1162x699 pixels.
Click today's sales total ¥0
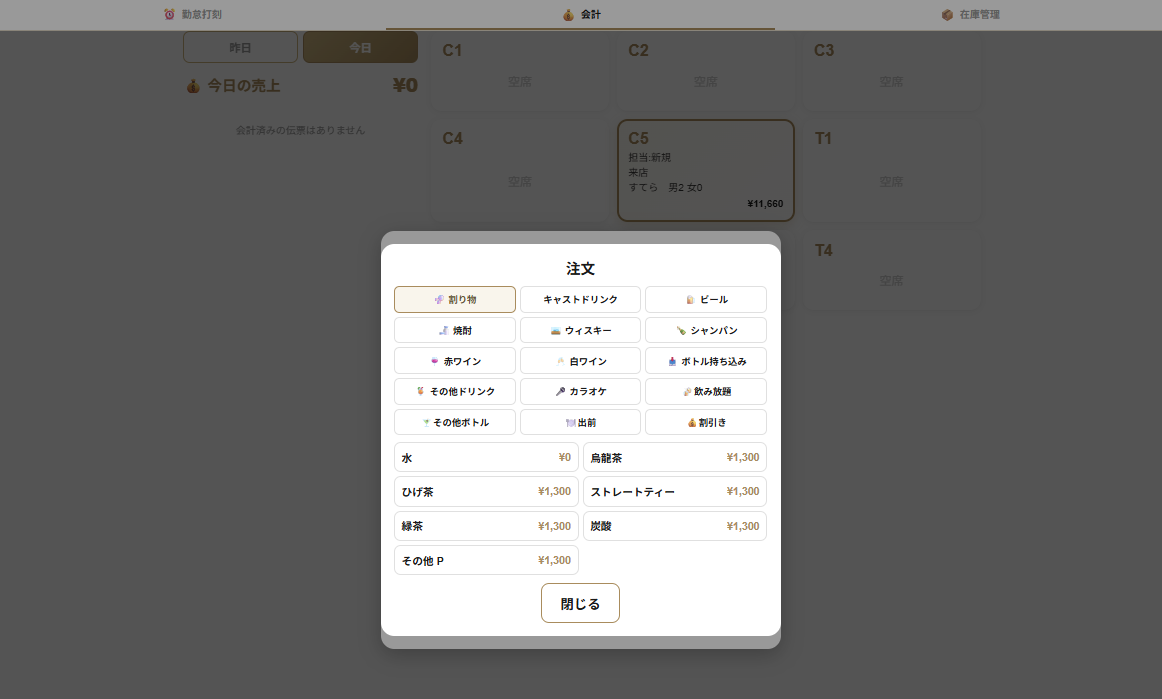(x=405, y=86)
